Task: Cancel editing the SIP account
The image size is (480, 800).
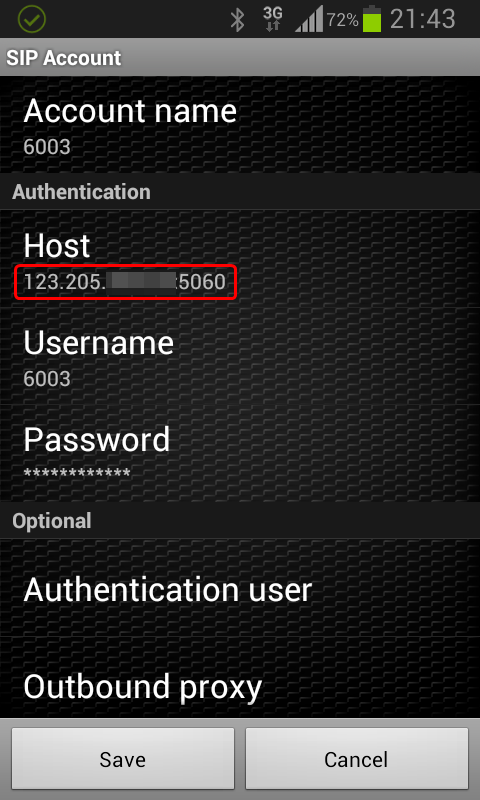Action: (x=357, y=759)
